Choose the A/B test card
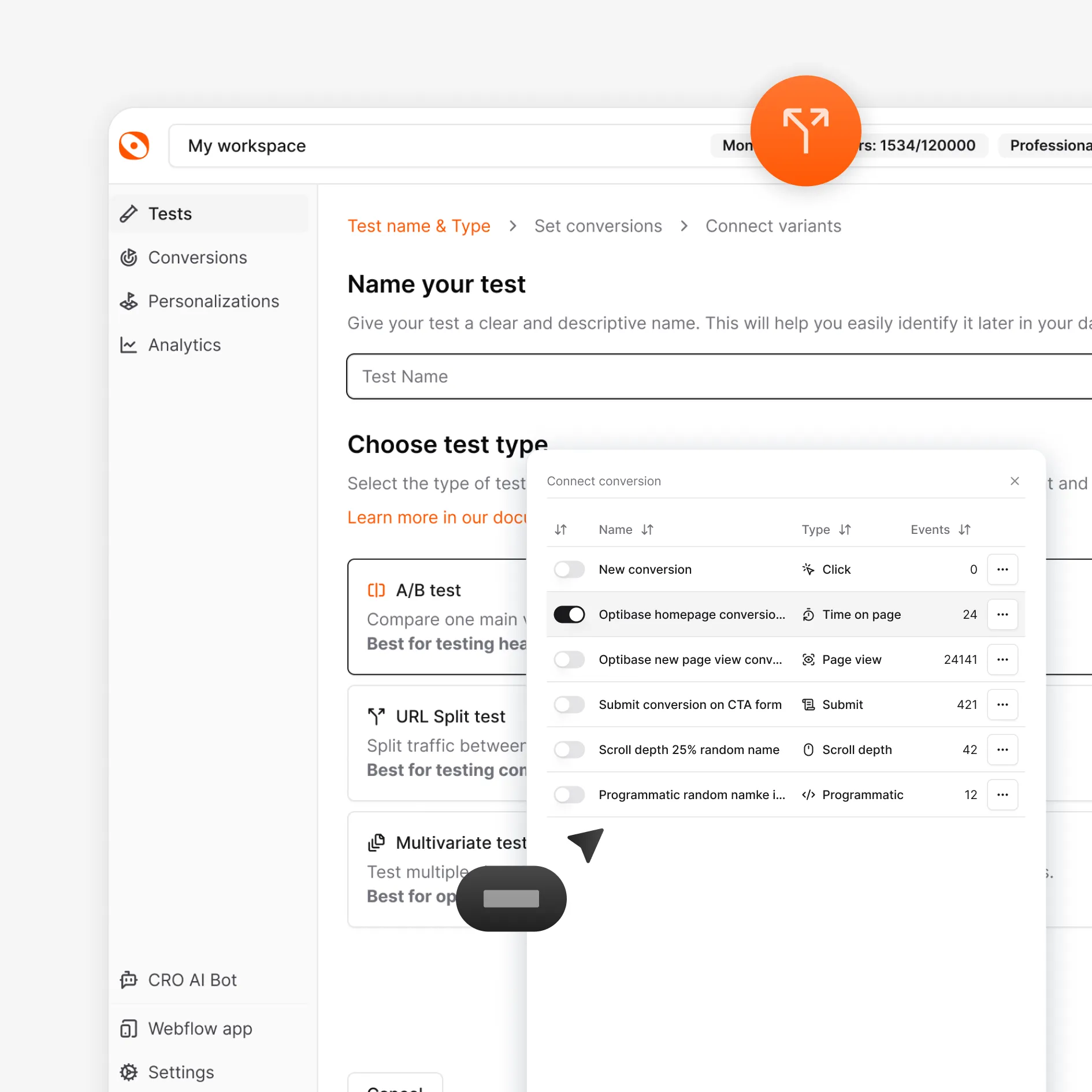The image size is (1092, 1092). click(x=437, y=616)
